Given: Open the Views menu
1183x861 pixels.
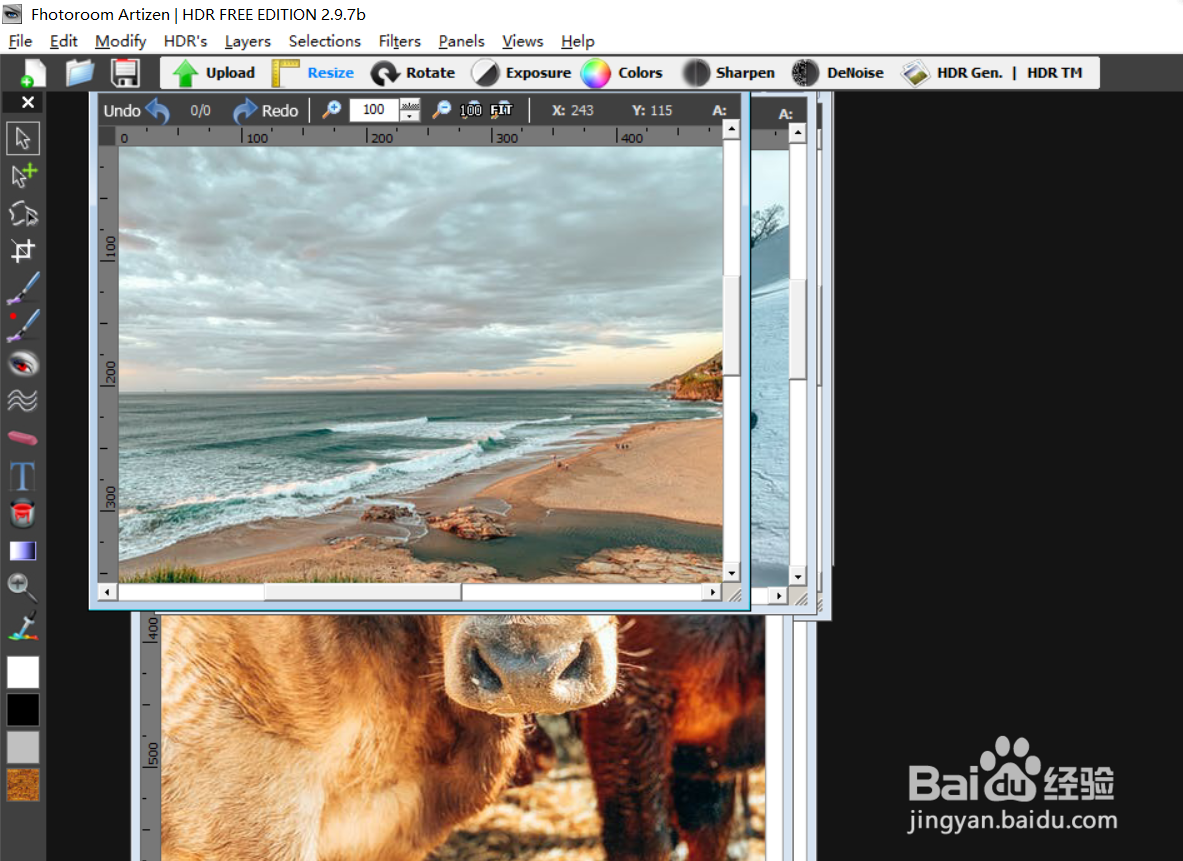Looking at the screenshot, I should point(523,42).
